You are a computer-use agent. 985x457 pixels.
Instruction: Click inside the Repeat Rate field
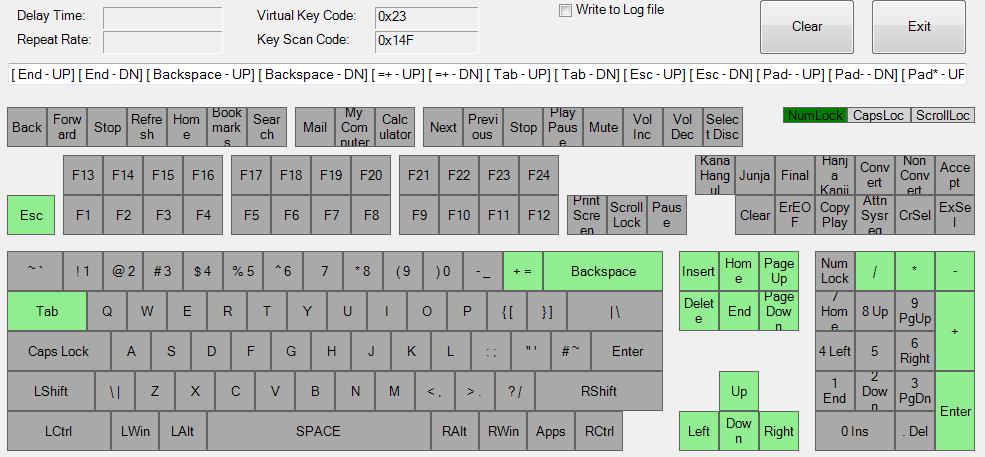pos(163,42)
